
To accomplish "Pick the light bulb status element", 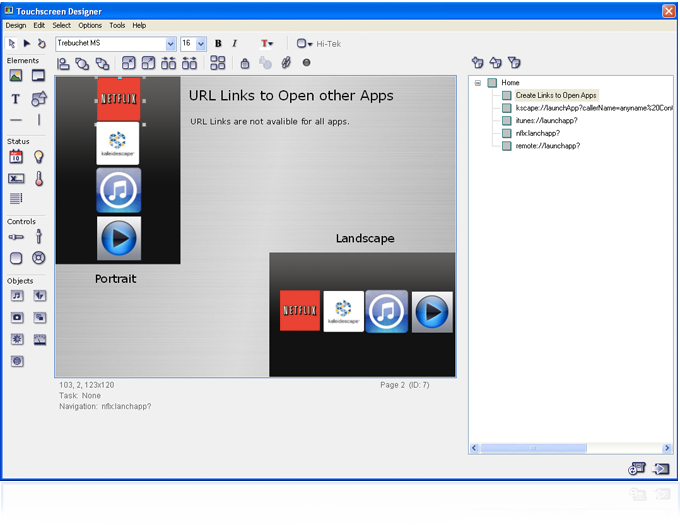I will click(x=39, y=157).
